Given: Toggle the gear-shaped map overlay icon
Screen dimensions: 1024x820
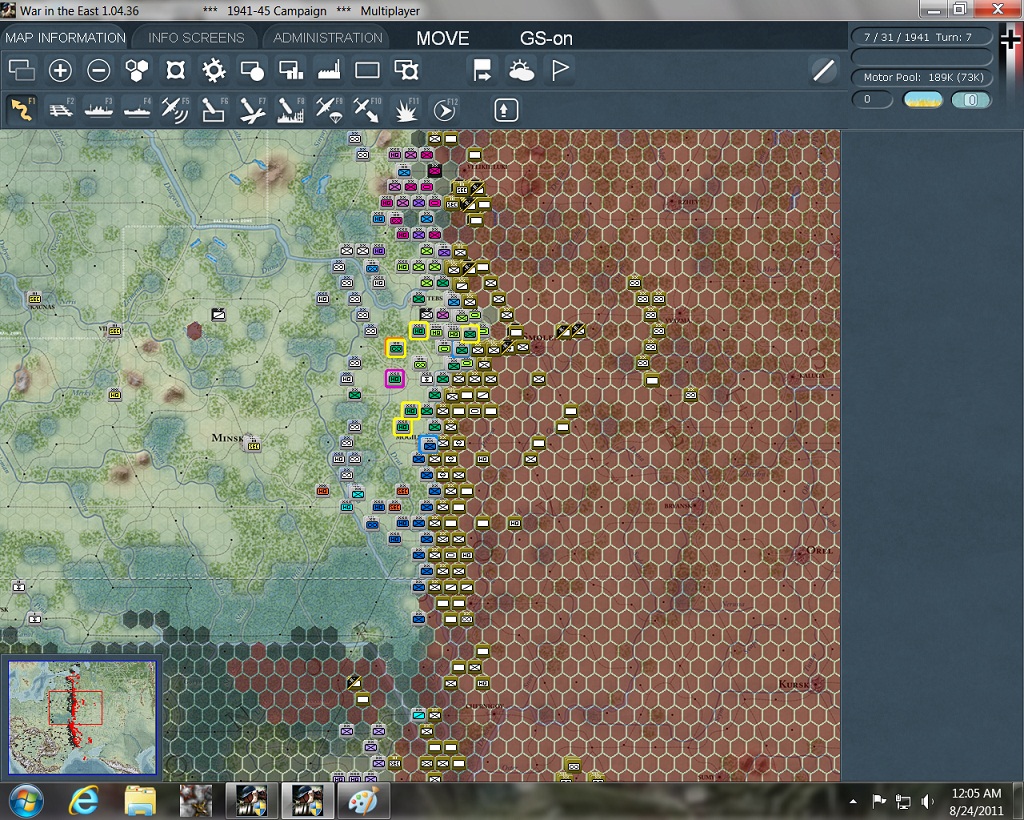Looking at the screenshot, I should click(214, 70).
